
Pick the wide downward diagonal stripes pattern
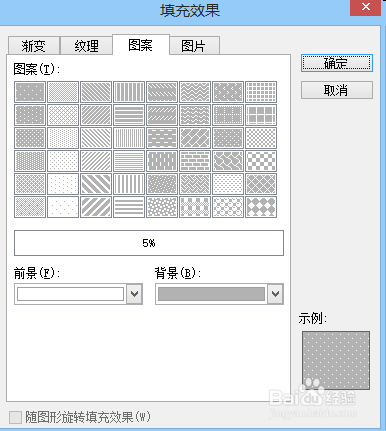(x=96, y=184)
